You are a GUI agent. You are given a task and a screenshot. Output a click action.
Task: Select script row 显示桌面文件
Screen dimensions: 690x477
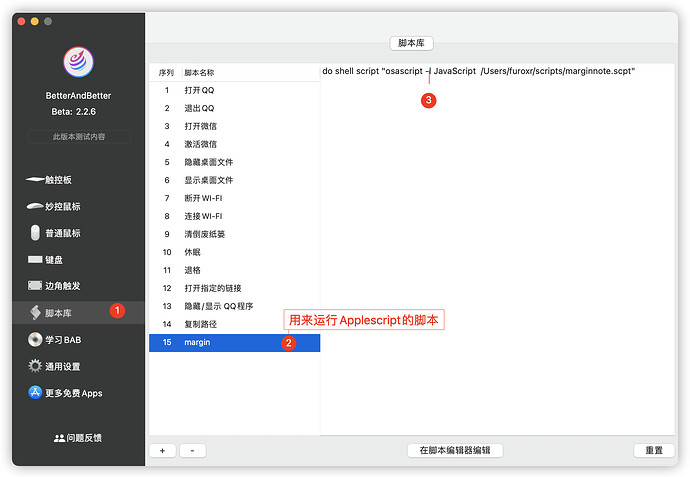click(235, 180)
